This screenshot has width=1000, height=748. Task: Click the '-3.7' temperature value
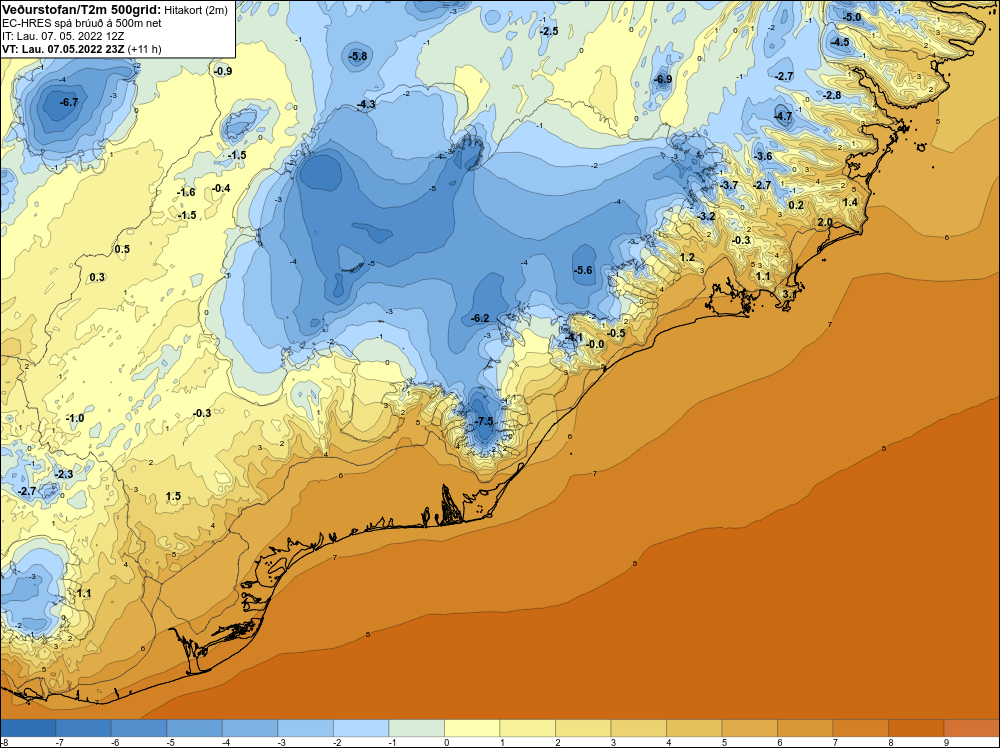pyautogui.click(x=729, y=185)
